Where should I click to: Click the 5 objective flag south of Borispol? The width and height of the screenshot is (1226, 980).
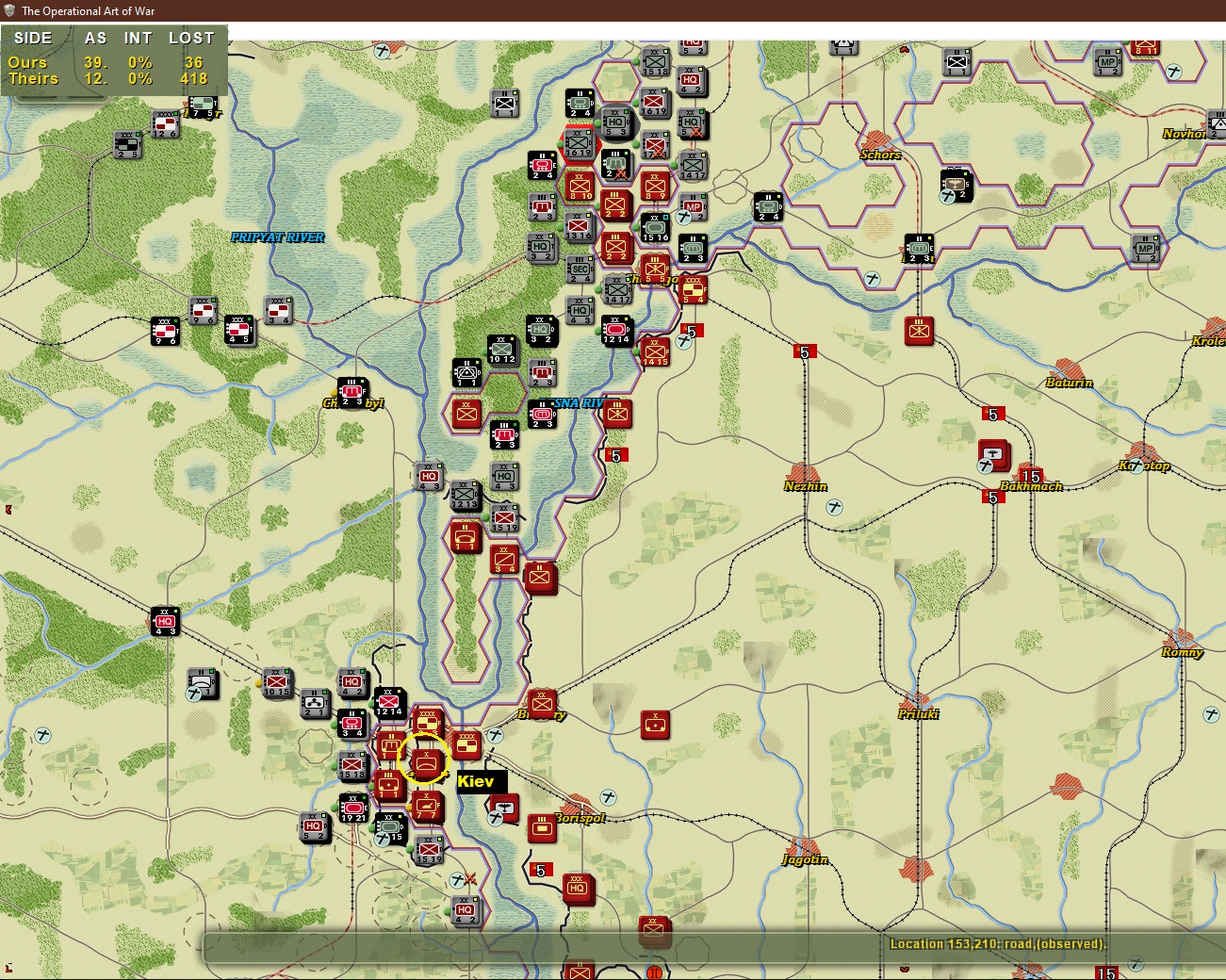coord(541,870)
